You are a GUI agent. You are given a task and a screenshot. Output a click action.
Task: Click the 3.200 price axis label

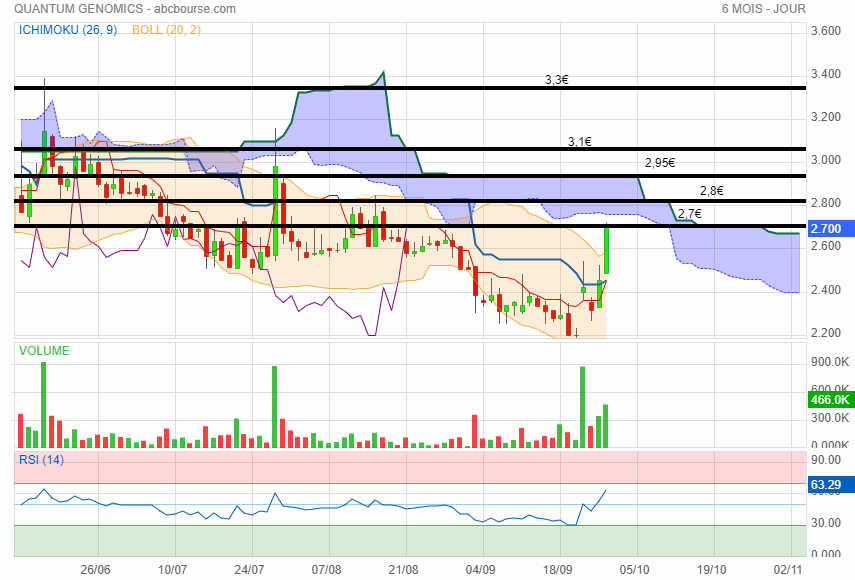[x=826, y=117]
